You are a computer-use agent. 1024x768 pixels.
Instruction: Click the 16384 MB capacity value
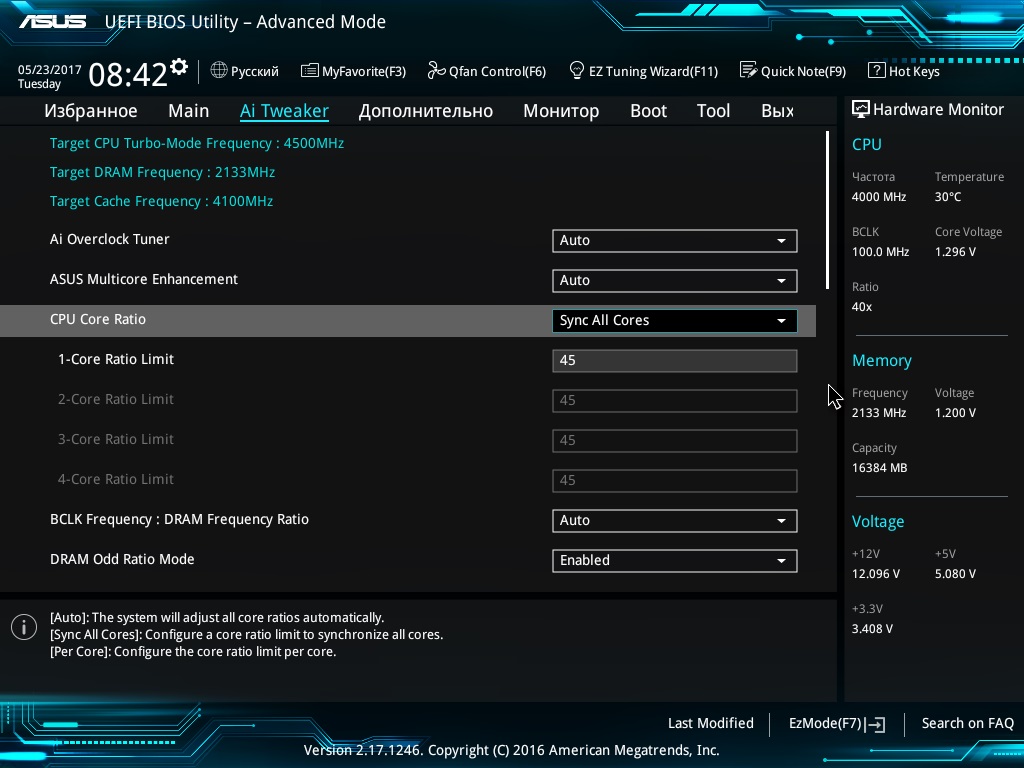[879, 468]
